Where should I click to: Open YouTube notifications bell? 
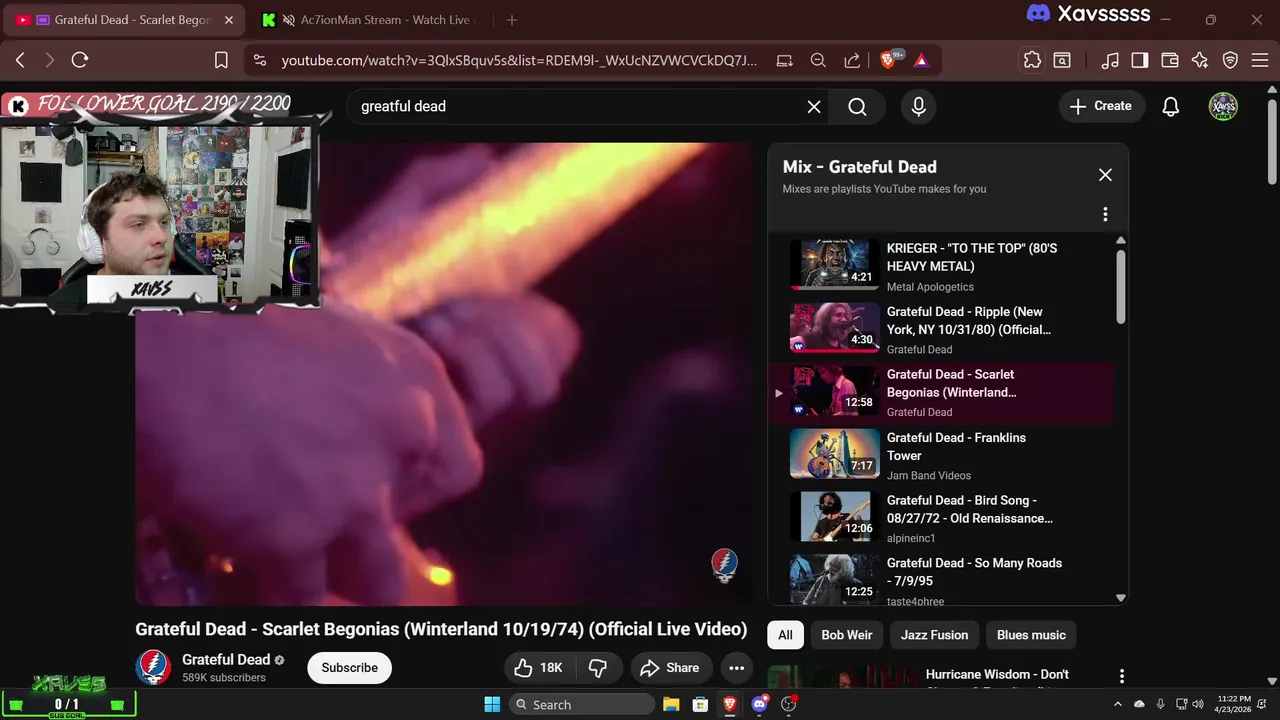click(1171, 106)
